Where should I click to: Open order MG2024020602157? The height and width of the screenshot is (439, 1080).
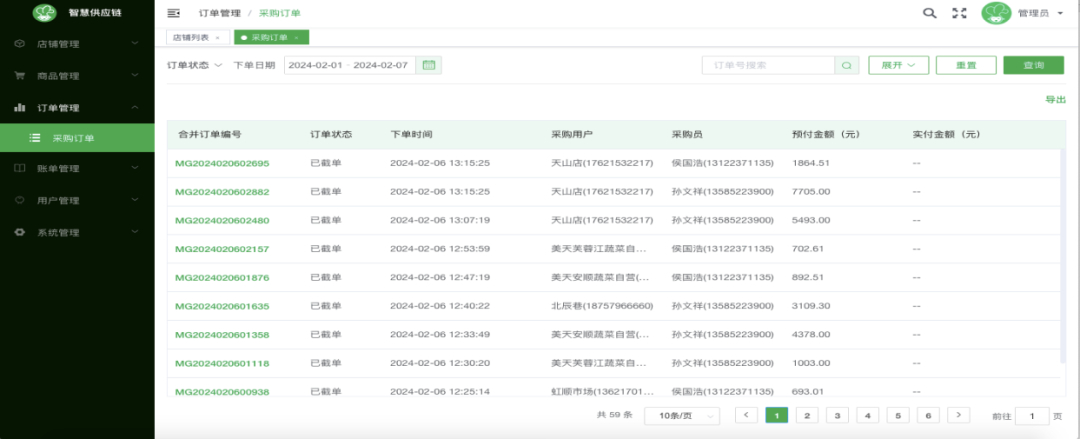[x=222, y=249]
